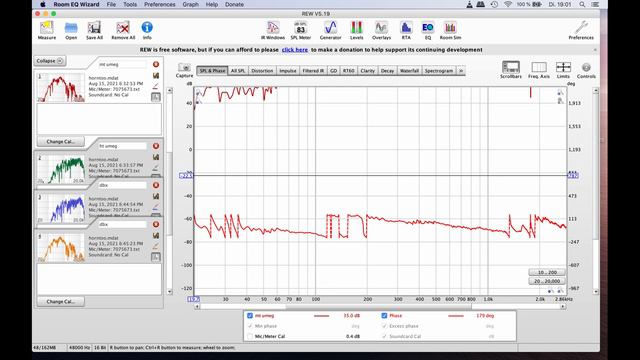Click the graph Capture camera icon
The height and width of the screenshot is (360, 640).
[184, 67]
